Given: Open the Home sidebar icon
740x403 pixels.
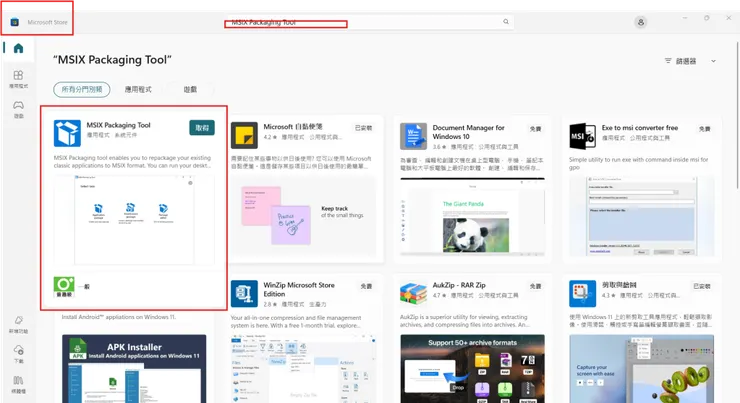Looking at the screenshot, I should [x=18, y=48].
